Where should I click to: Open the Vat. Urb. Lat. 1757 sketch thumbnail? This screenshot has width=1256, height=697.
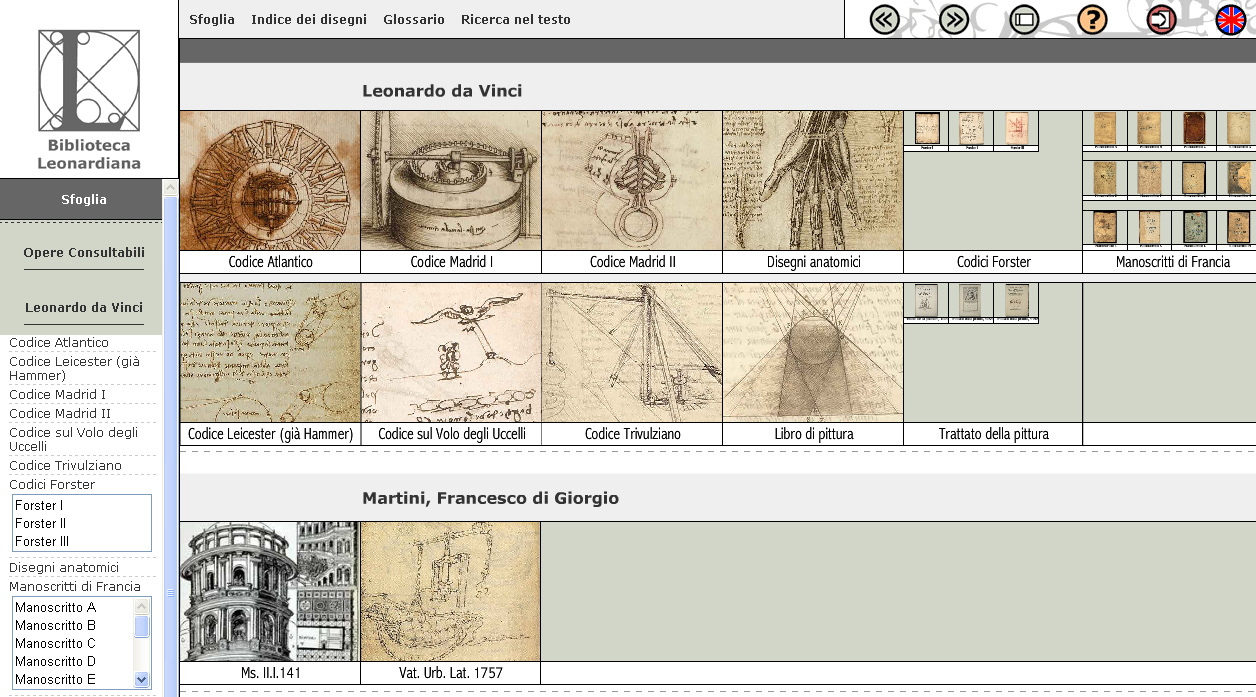450,591
